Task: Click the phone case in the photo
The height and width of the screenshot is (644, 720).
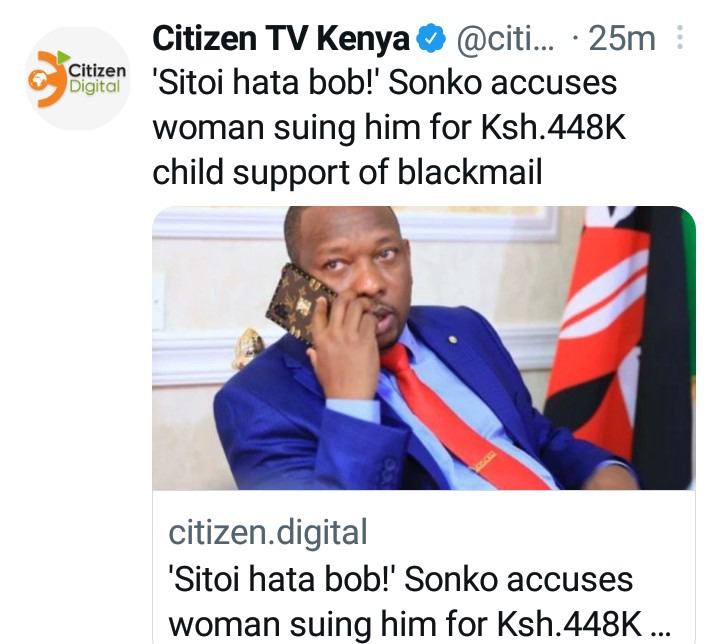Action: (299, 304)
